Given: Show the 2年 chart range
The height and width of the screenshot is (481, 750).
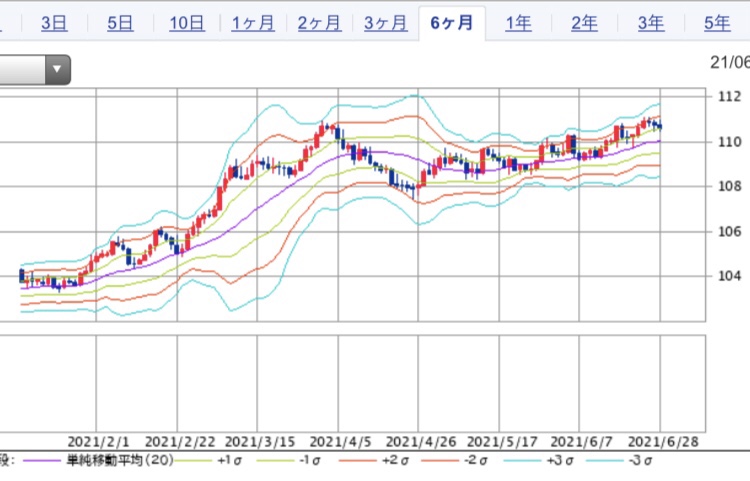Looking at the screenshot, I should tap(585, 23).
